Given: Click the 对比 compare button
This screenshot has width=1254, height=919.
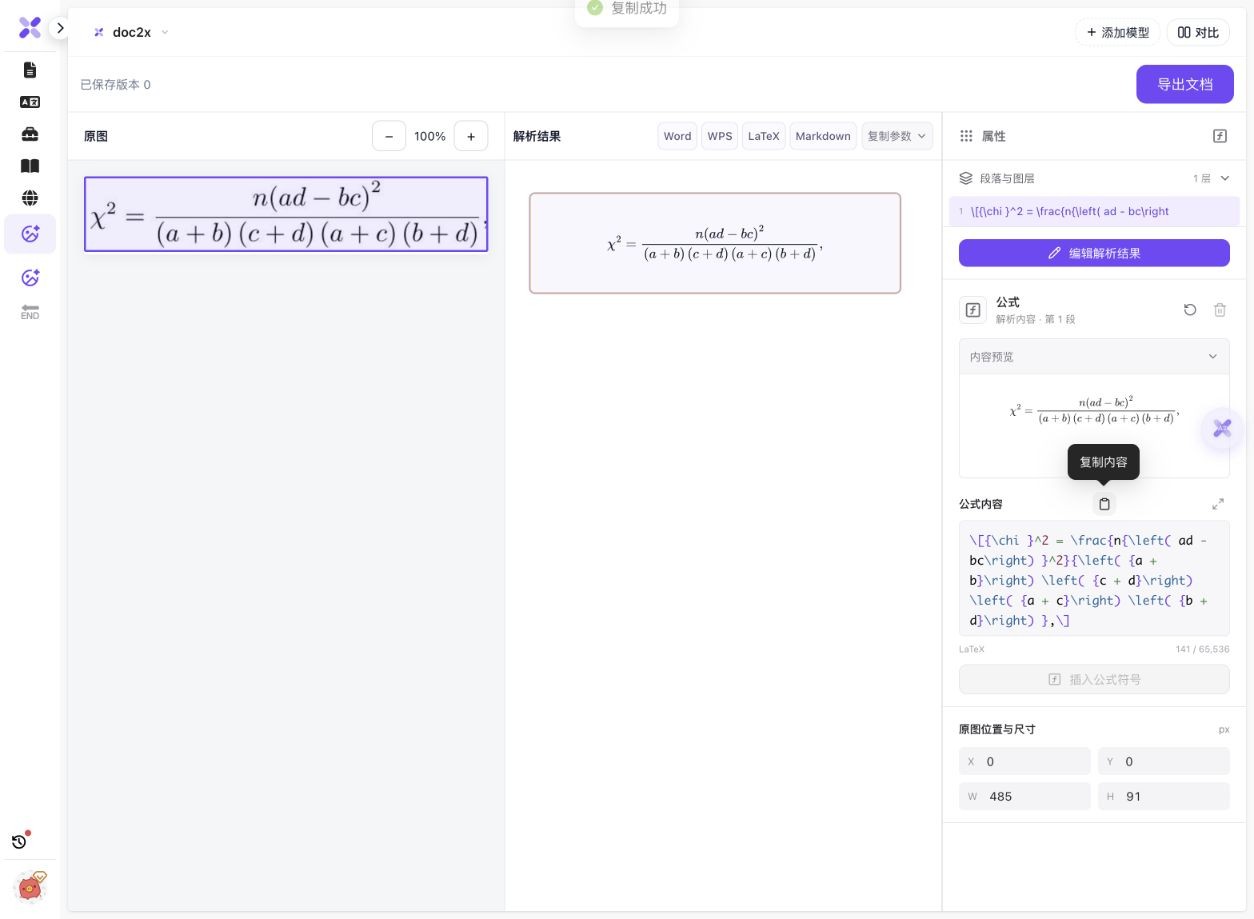Looking at the screenshot, I should 1198,32.
